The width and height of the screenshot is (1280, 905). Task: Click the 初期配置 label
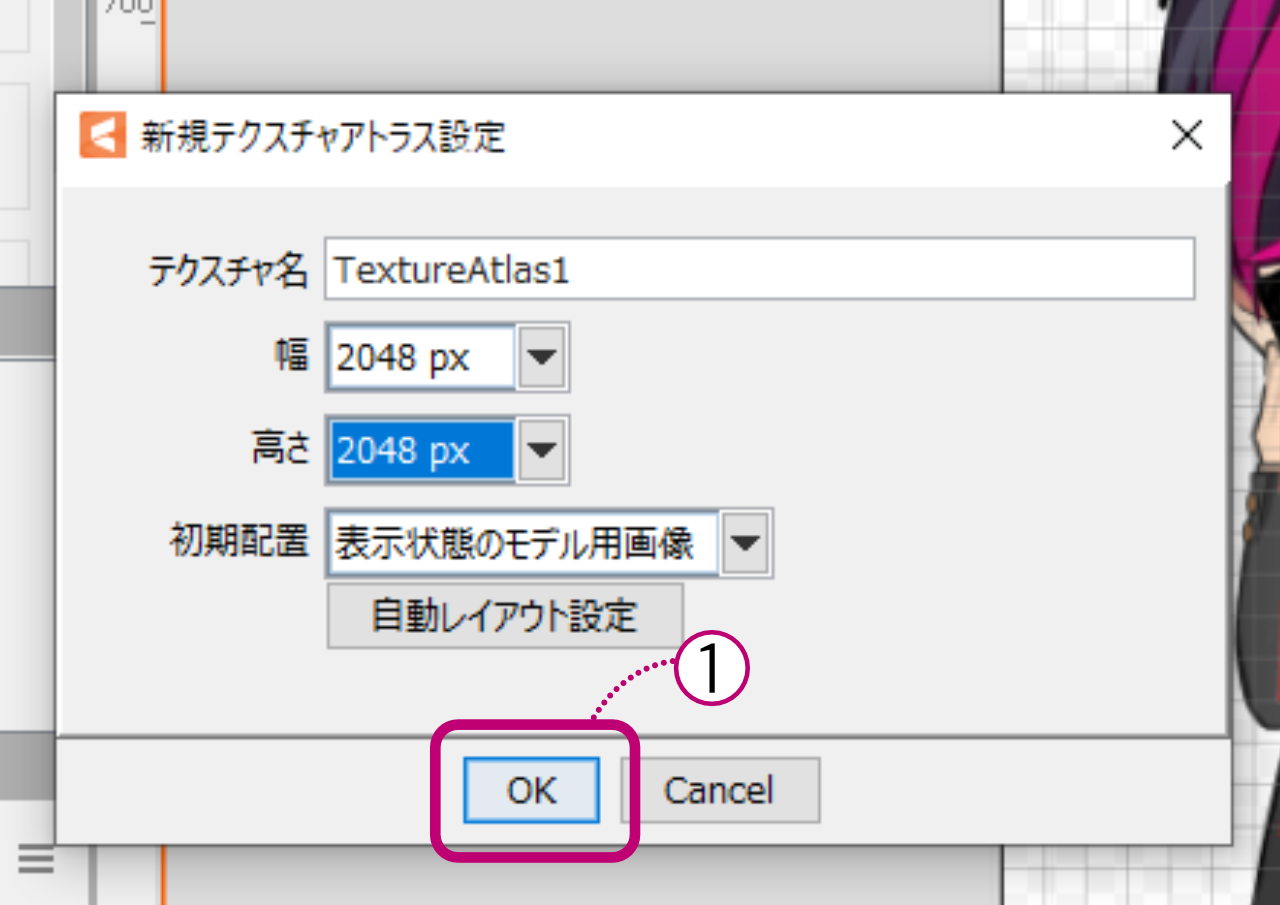pos(238,543)
